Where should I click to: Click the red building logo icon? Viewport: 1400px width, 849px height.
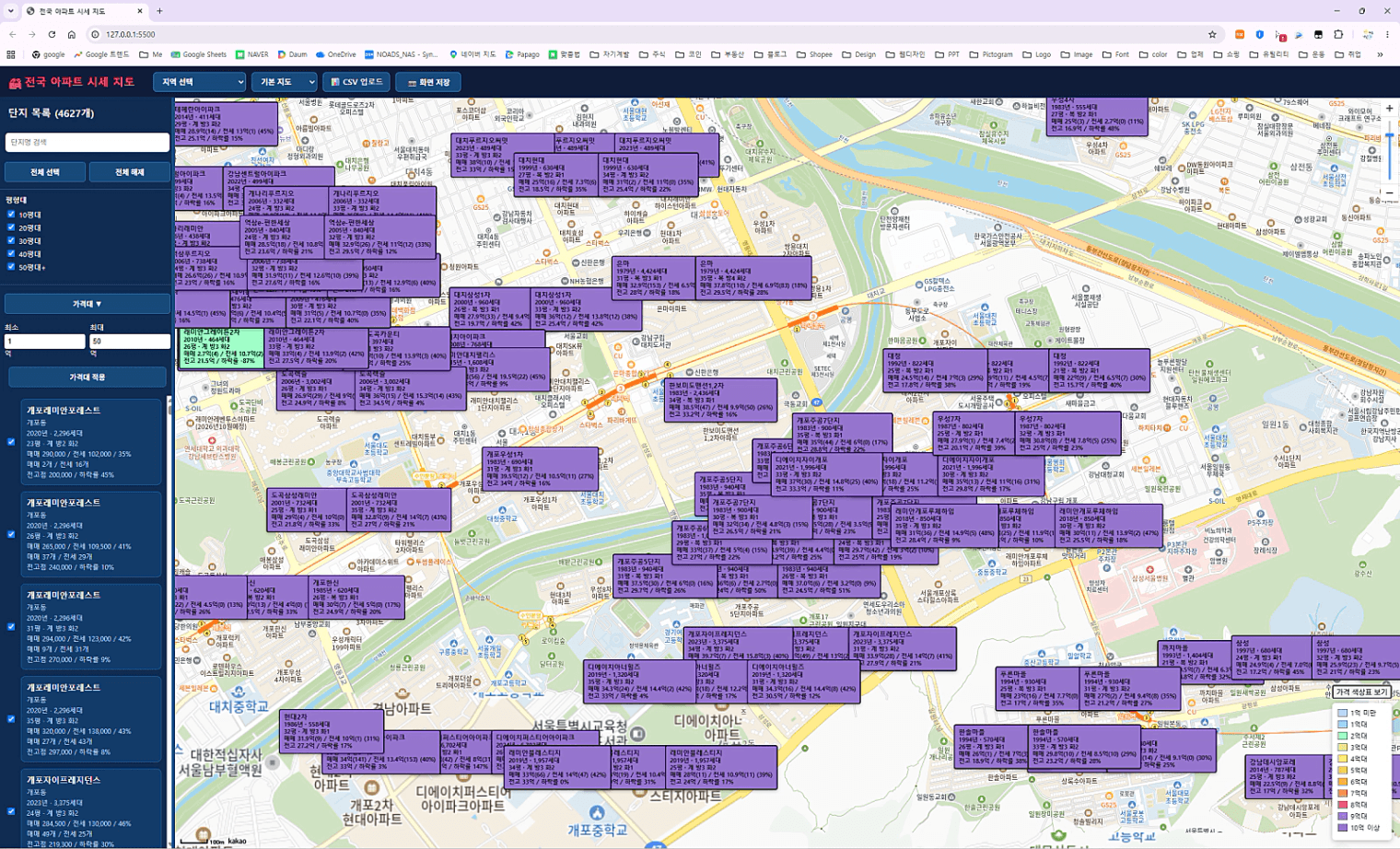15,83
